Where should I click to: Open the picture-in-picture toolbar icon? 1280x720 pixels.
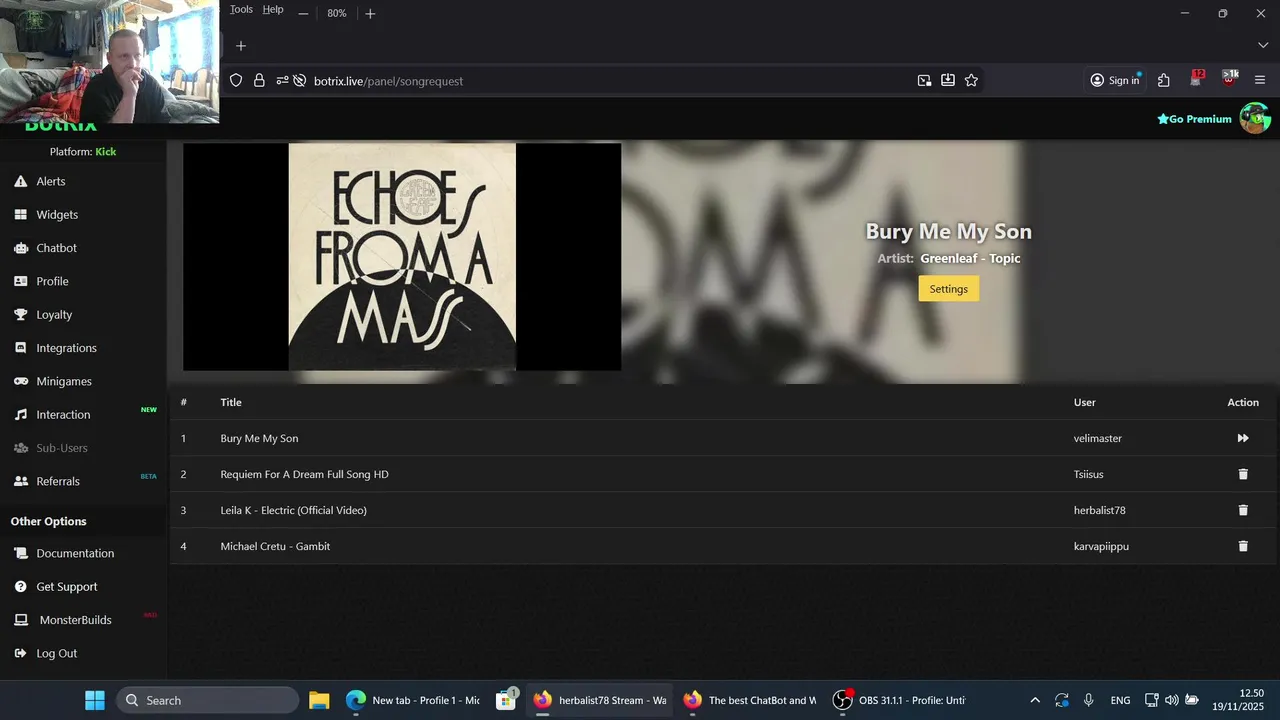924,81
